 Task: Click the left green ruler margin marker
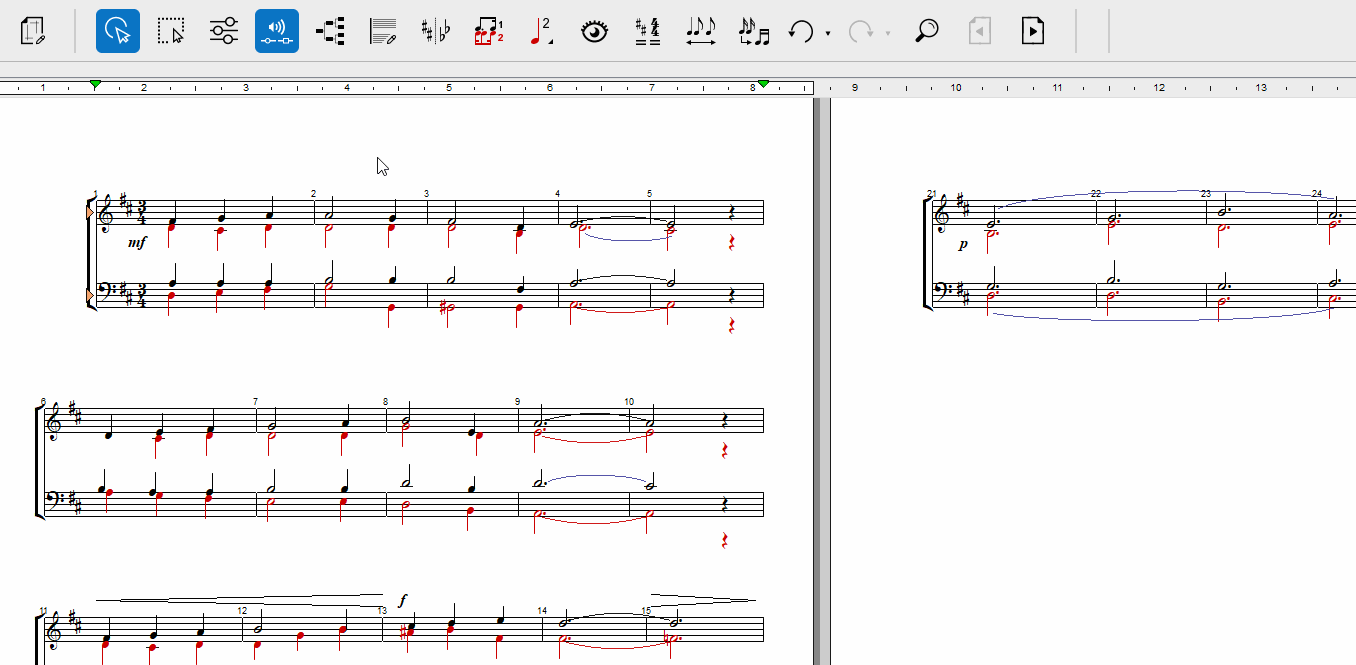(x=95, y=85)
